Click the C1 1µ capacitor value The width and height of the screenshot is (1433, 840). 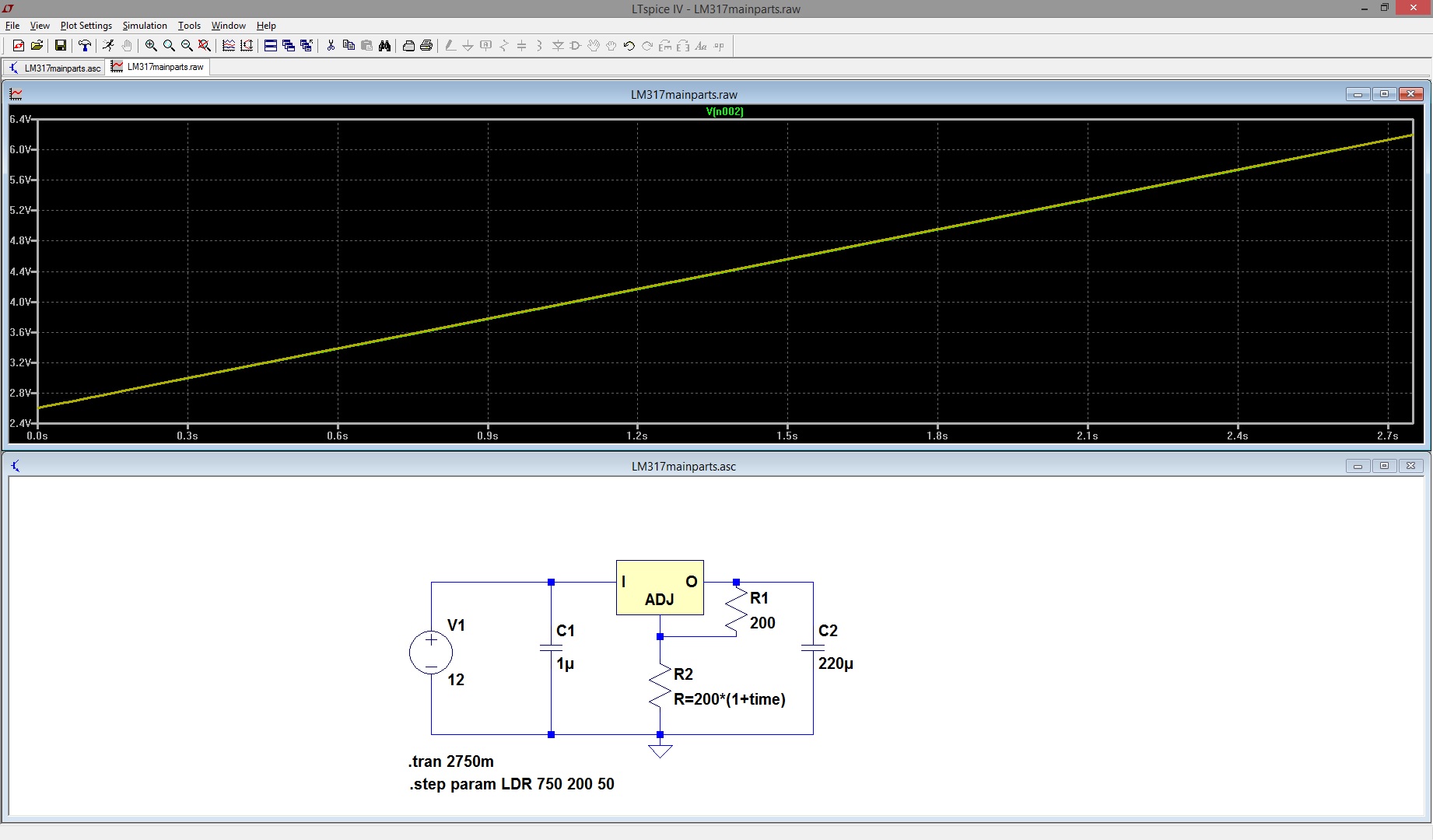pos(566,663)
